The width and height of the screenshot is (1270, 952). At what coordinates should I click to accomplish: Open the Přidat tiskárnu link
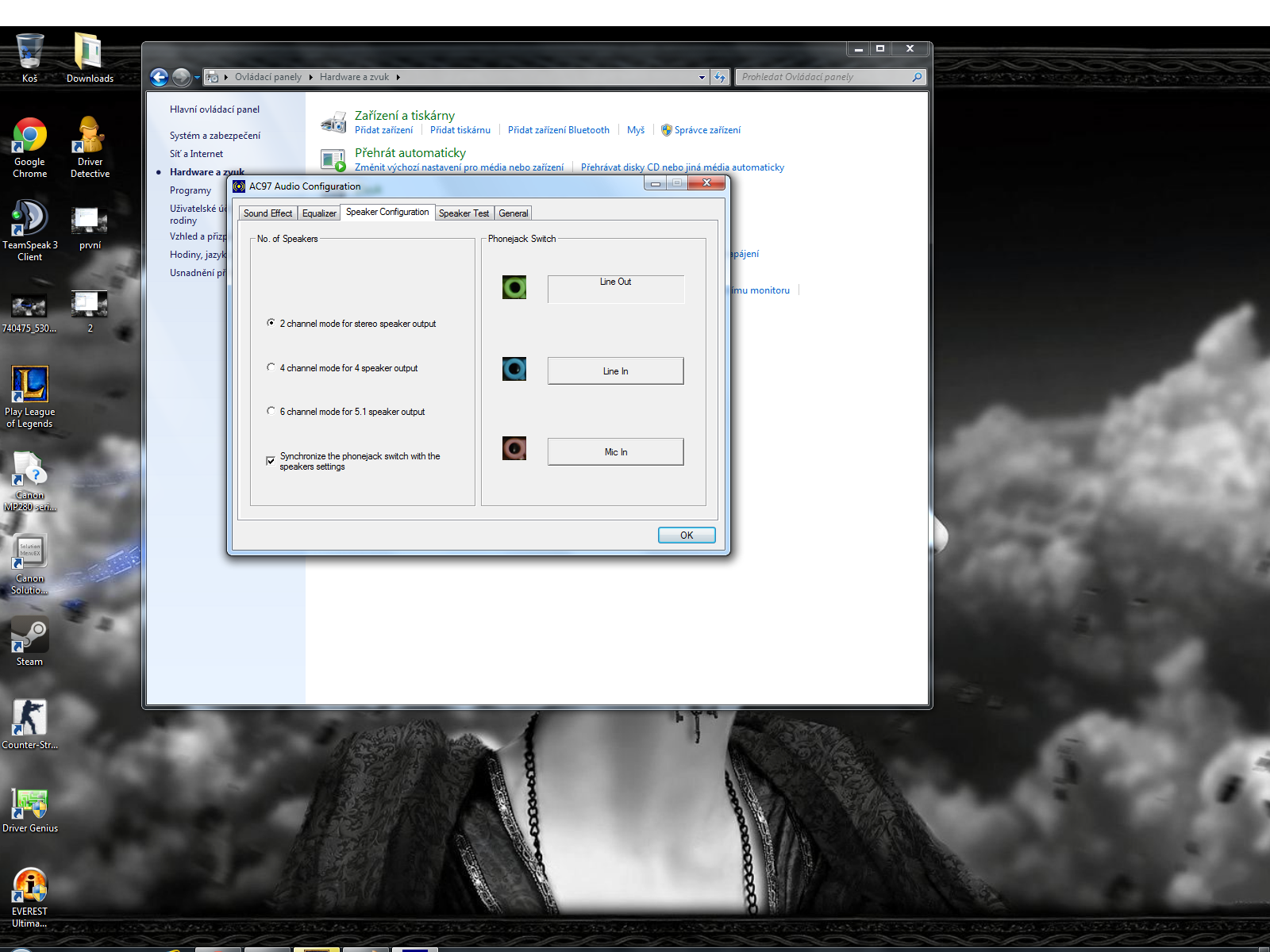(x=460, y=130)
